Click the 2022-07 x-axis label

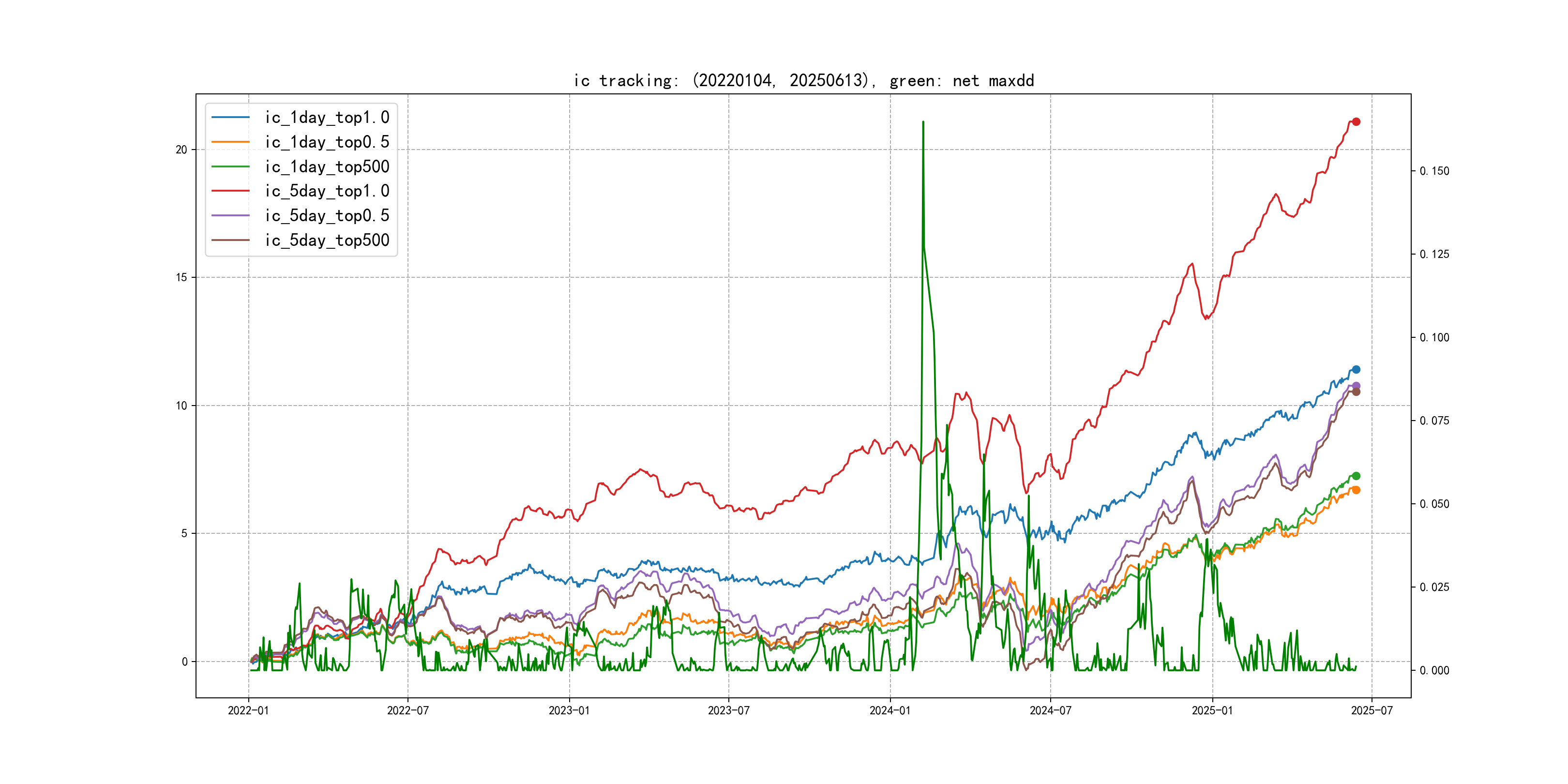click(408, 710)
